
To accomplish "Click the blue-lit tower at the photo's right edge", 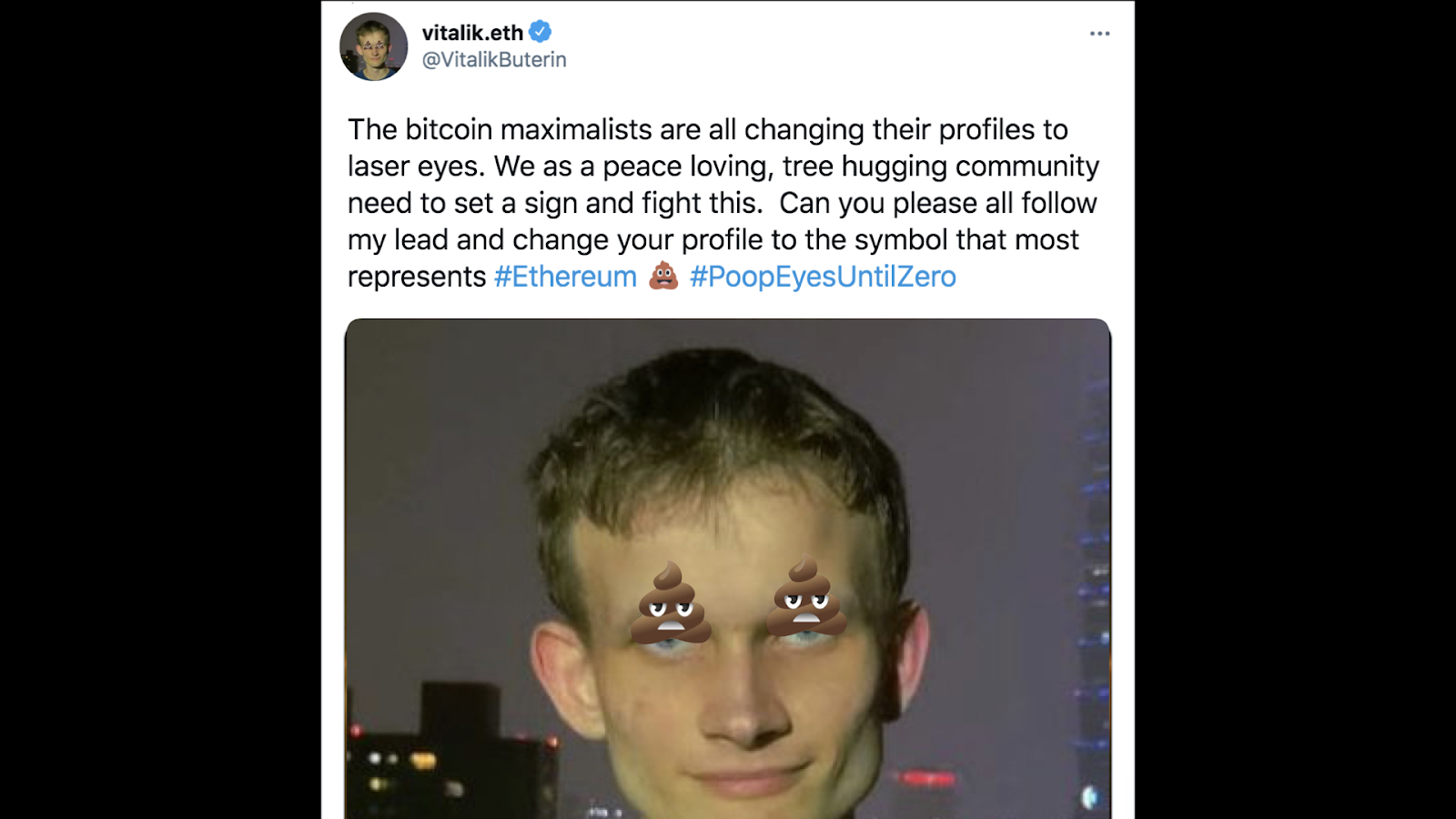I will pos(1092,582).
